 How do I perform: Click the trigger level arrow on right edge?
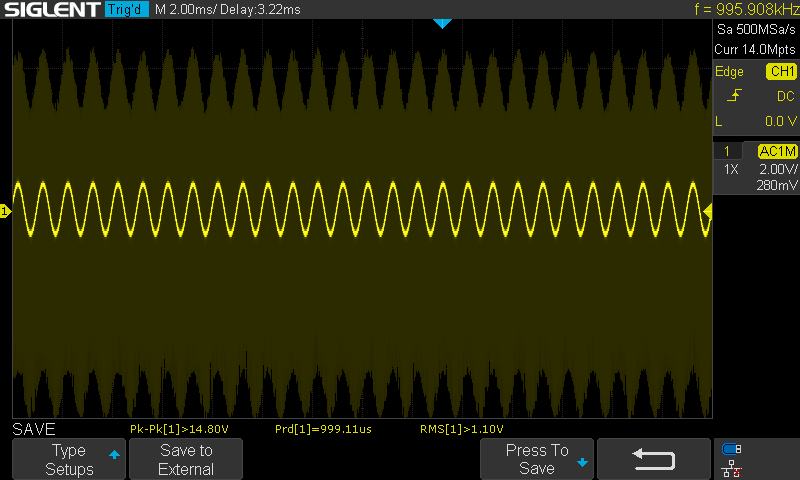(x=708, y=211)
